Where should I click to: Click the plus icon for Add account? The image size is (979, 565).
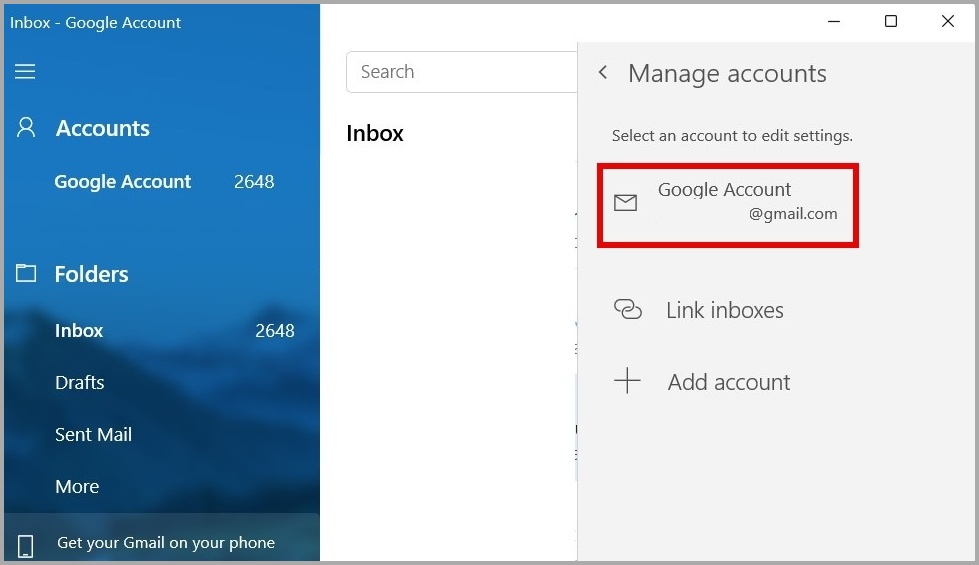627,381
